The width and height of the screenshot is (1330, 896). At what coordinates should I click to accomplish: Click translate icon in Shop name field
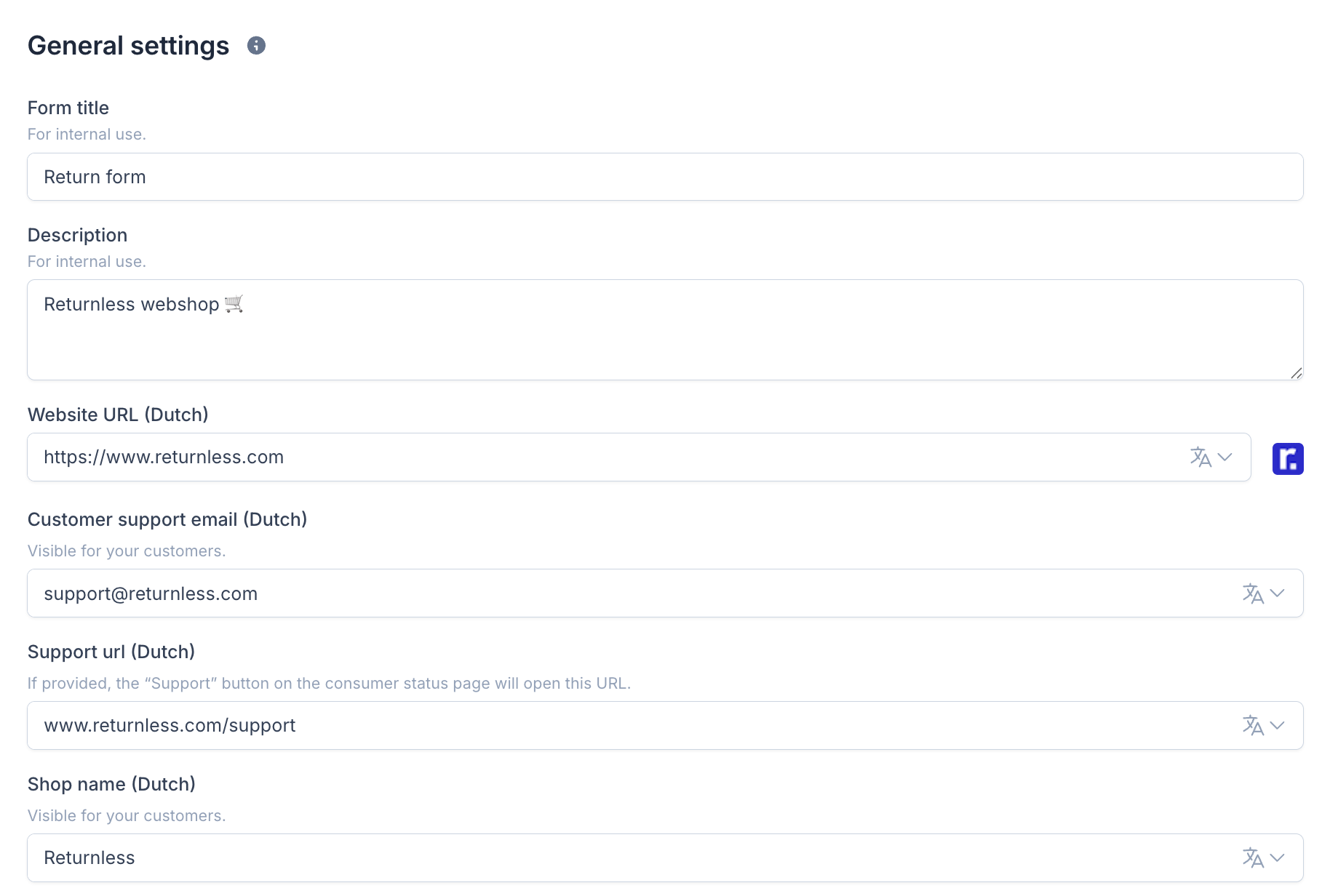point(1253,857)
